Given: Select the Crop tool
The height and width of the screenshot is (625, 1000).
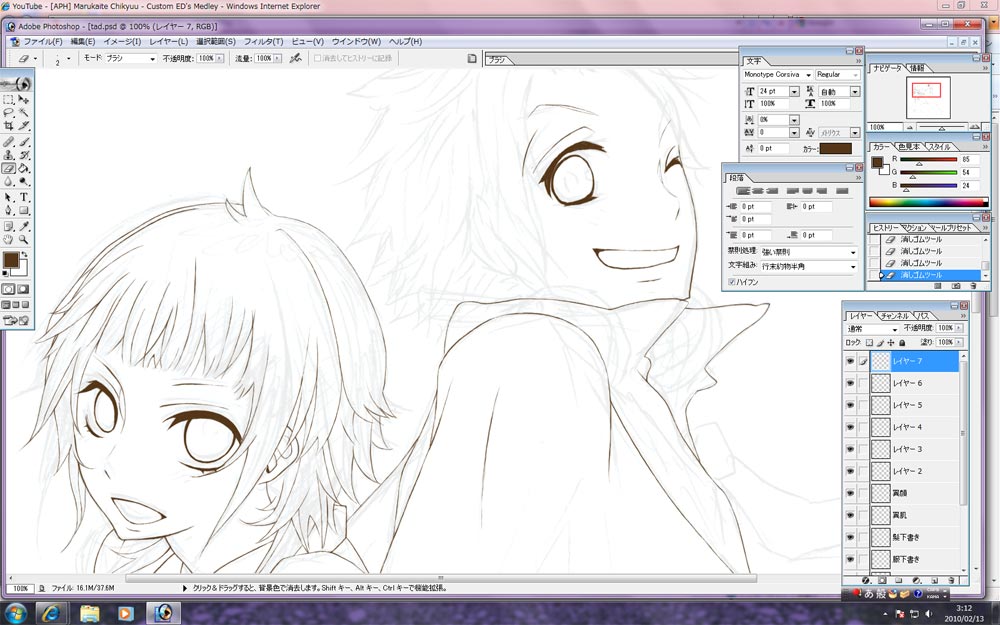Looking at the screenshot, I should tap(8, 126).
